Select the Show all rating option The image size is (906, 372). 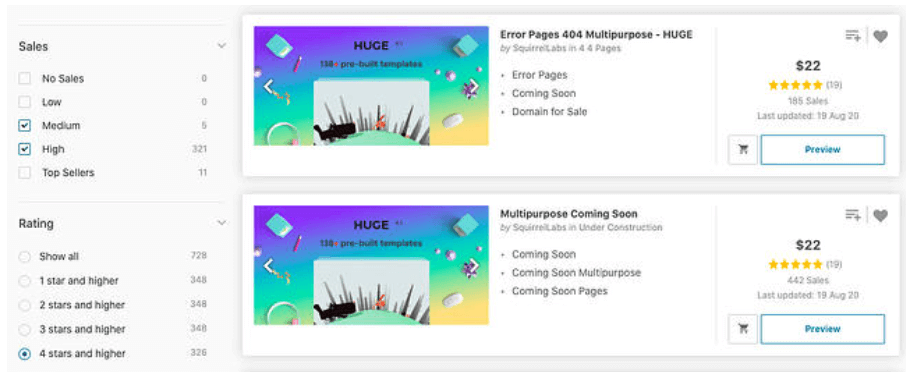(24, 257)
